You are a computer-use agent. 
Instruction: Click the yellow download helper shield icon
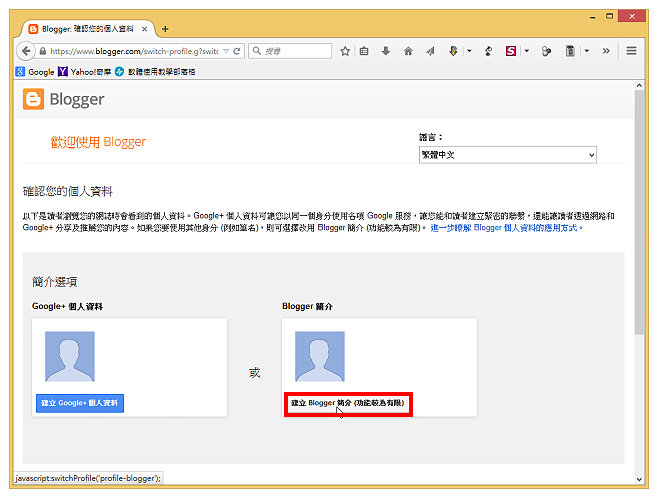(x=453, y=51)
